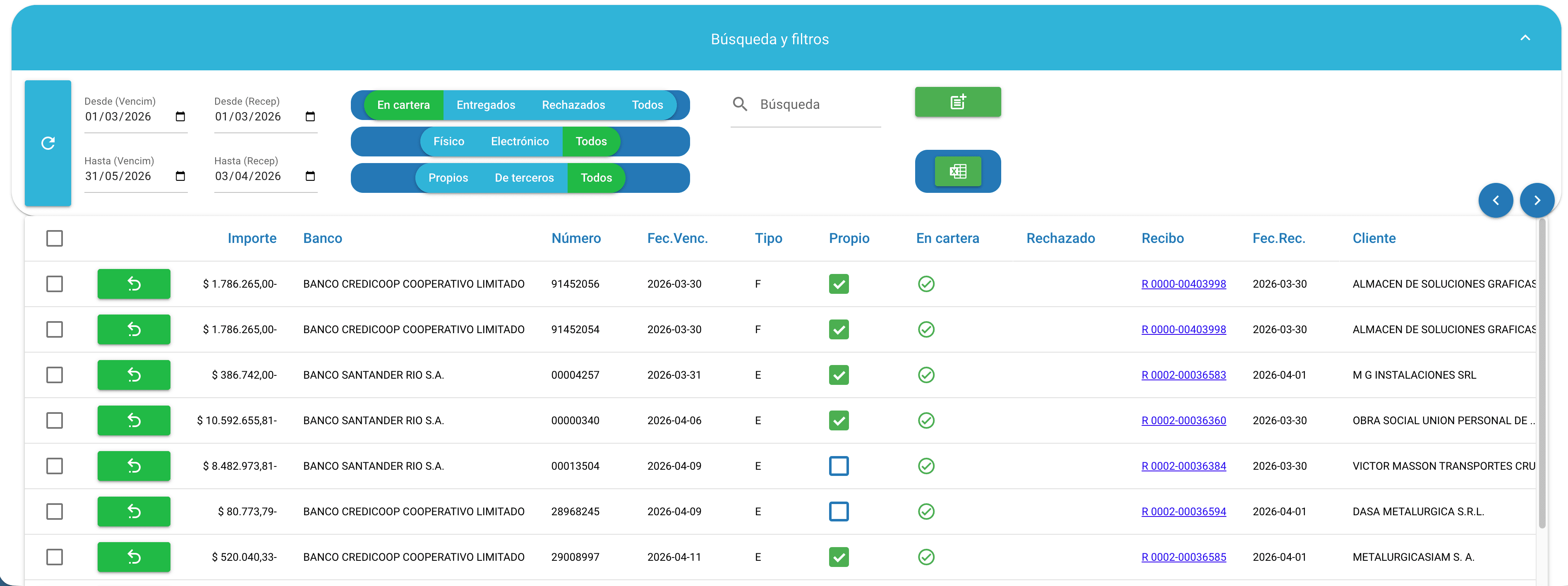Click the table vertical scrollbar
The width and height of the screenshot is (1568, 586).
pyautogui.click(x=1542, y=373)
